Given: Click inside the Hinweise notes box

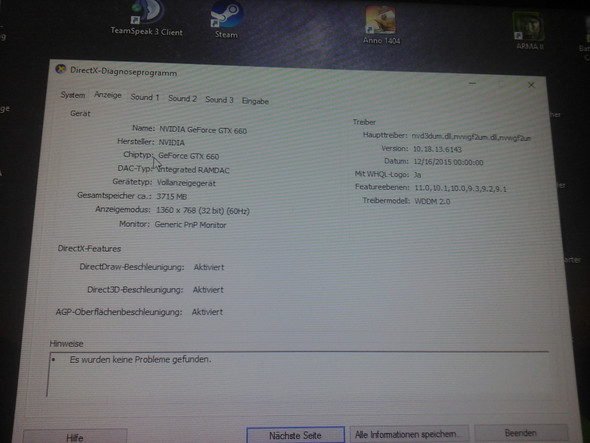Looking at the screenshot, I should (x=297, y=373).
